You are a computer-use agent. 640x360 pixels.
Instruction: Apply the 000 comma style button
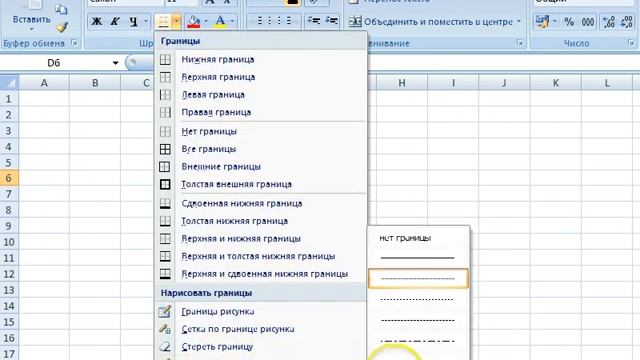tap(588, 22)
